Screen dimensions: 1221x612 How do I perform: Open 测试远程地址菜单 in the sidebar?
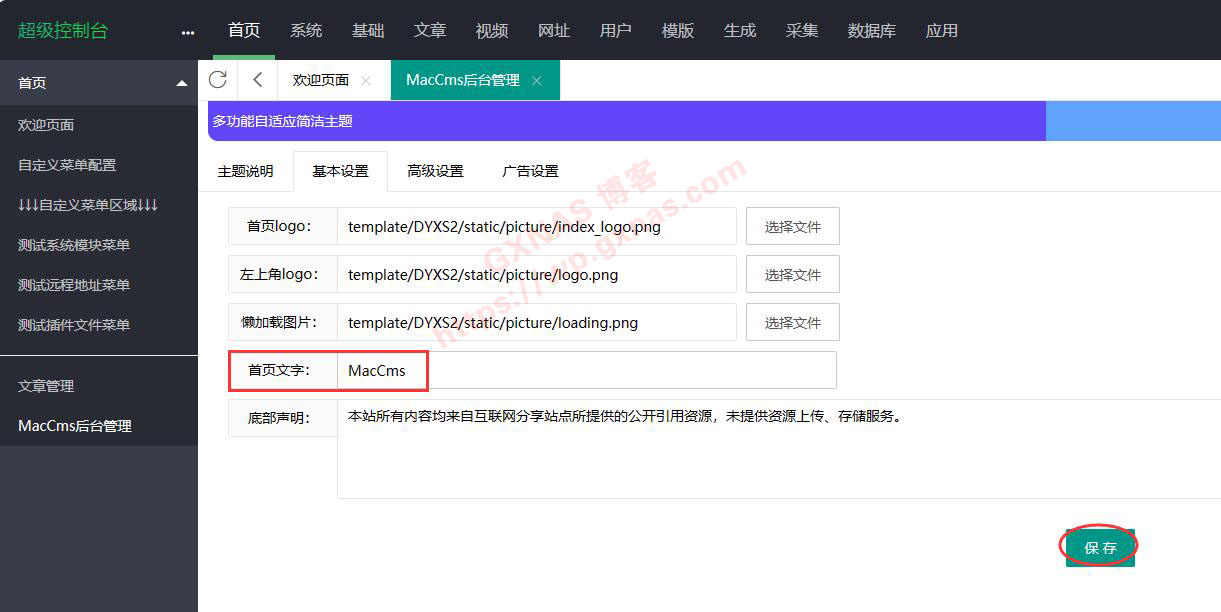point(74,285)
